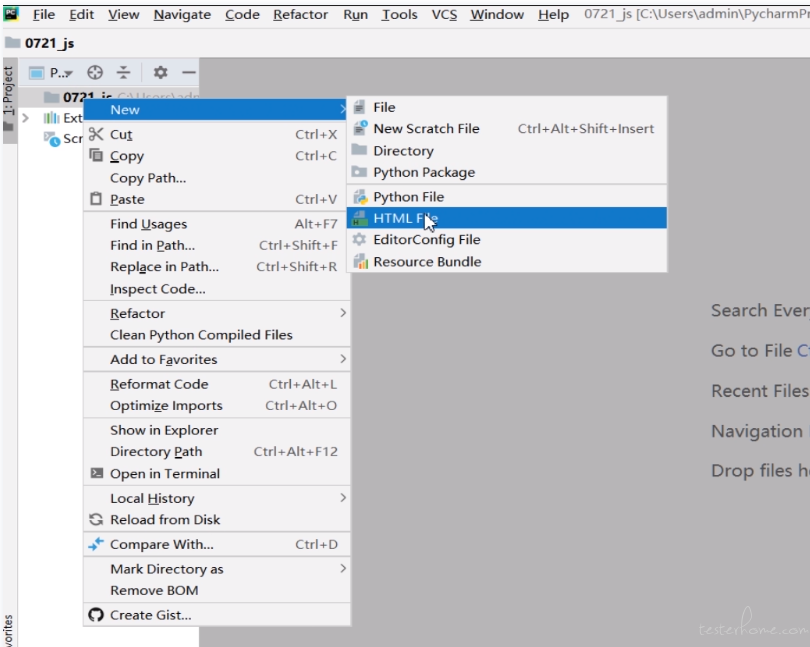Open the Refactor menu in menu bar
810x647 pixels.
point(301,14)
